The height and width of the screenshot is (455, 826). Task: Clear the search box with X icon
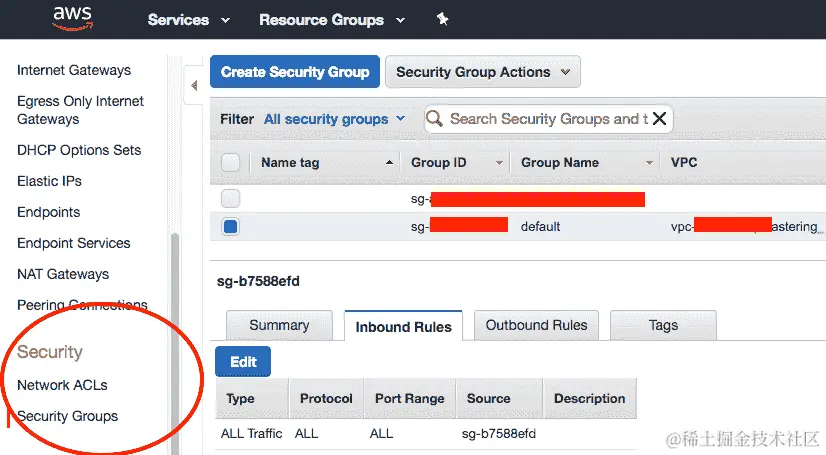[660, 119]
